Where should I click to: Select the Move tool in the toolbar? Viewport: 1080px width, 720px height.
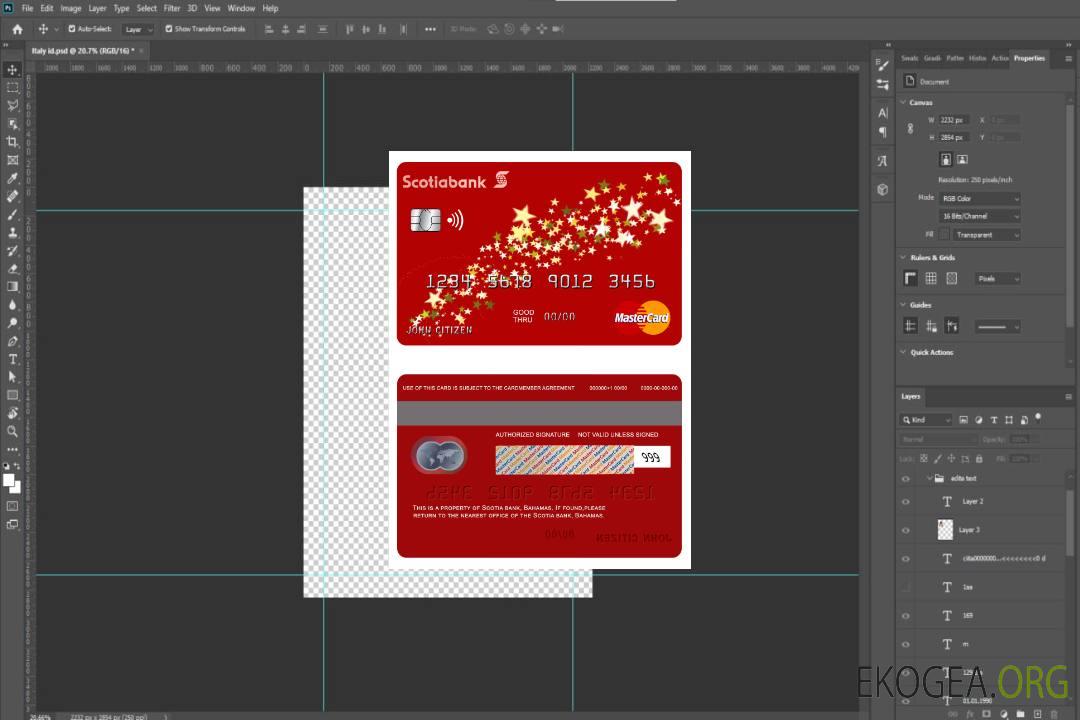tap(13, 70)
